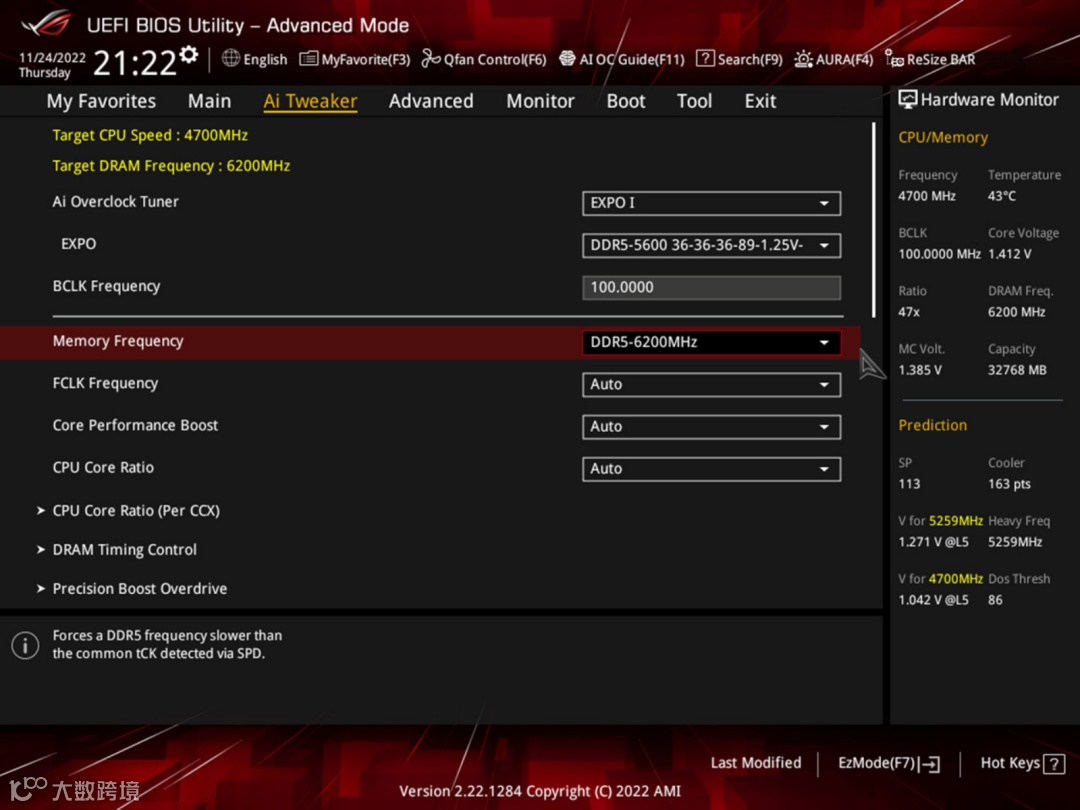1080x810 pixels.
Task: Select the BCLK Frequency label
Action: tap(106, 286)
